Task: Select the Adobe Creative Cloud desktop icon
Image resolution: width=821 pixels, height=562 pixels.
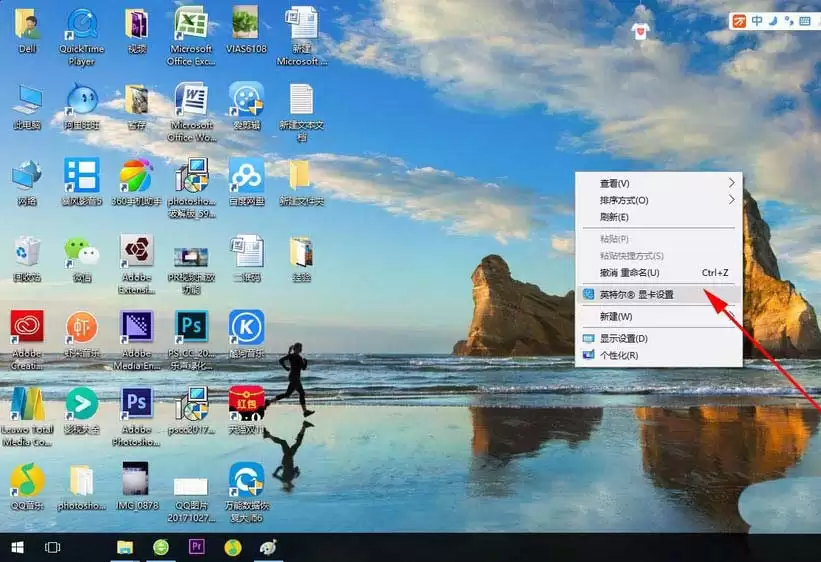Action: coord(27,339)
